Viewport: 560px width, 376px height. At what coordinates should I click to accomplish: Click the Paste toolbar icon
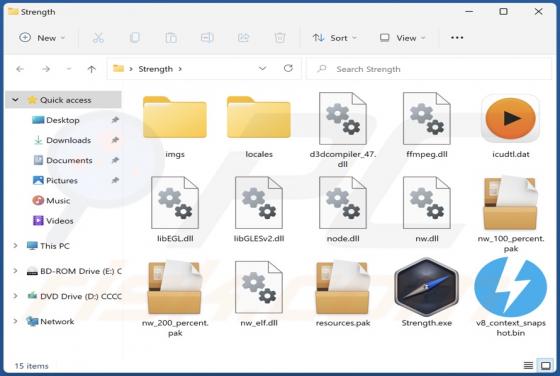pyautogui.click(x=171, y=38)
